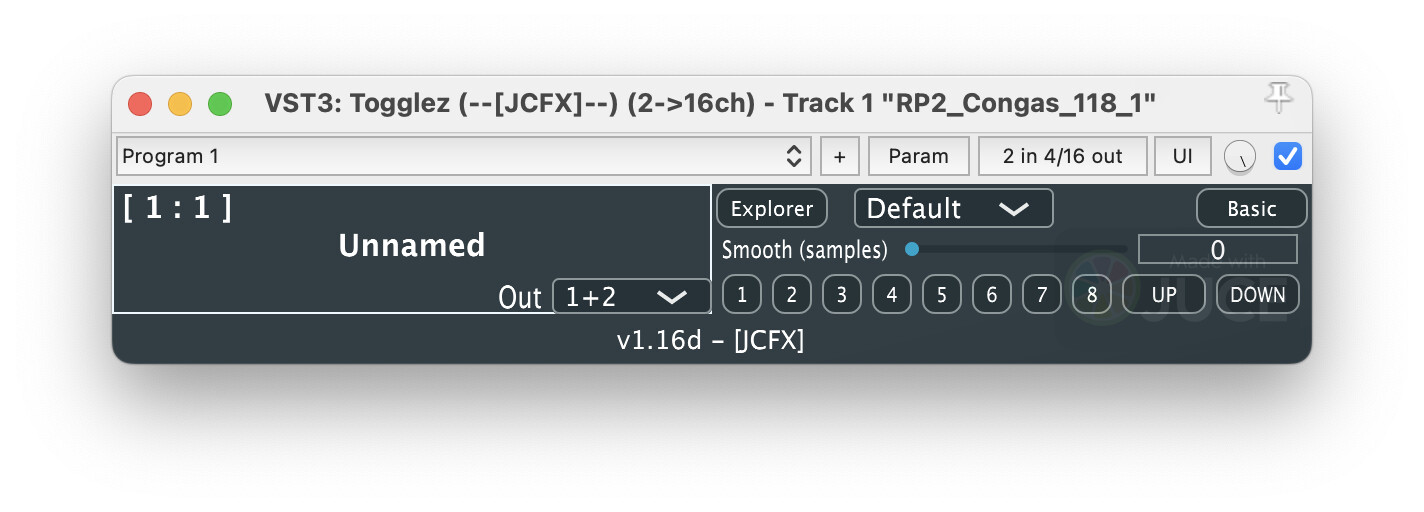
Task: Click the Smooth samples value field
Action: [x=1217, y=250]
